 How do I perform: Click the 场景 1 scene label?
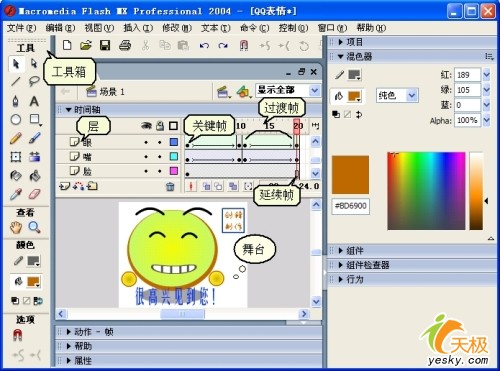tap(112, 92)
